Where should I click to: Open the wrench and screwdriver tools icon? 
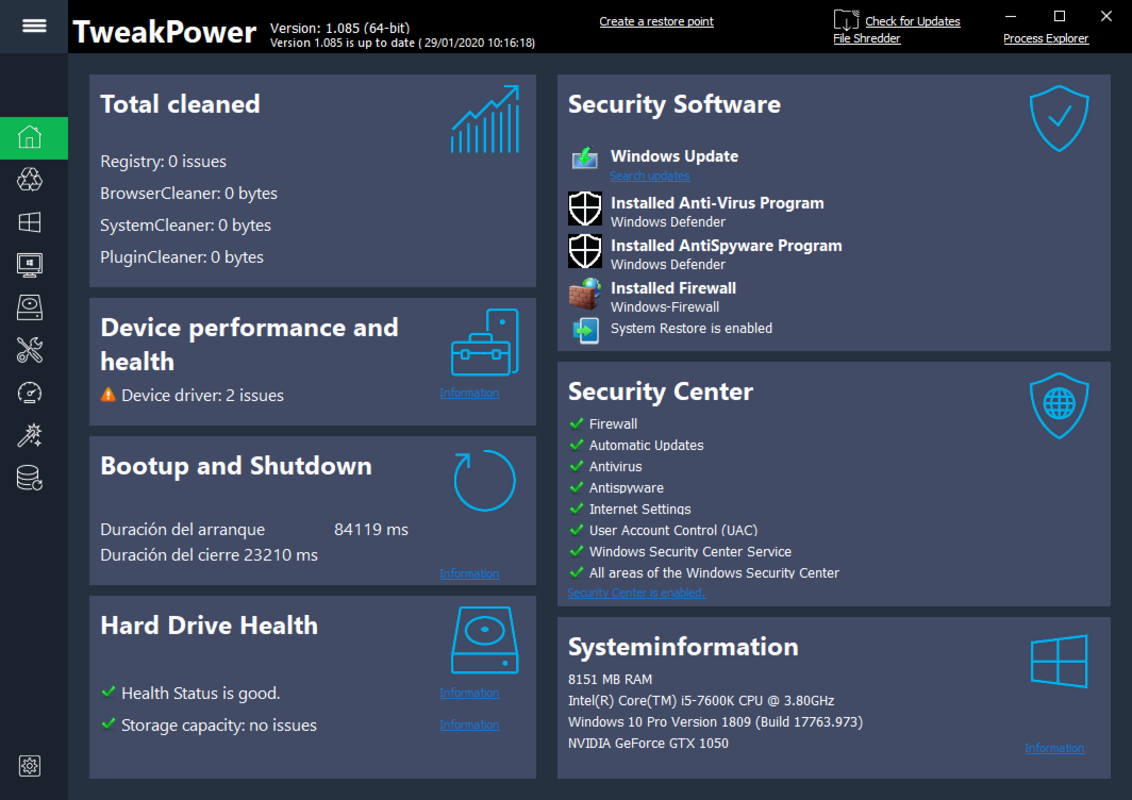click(30, 350)
